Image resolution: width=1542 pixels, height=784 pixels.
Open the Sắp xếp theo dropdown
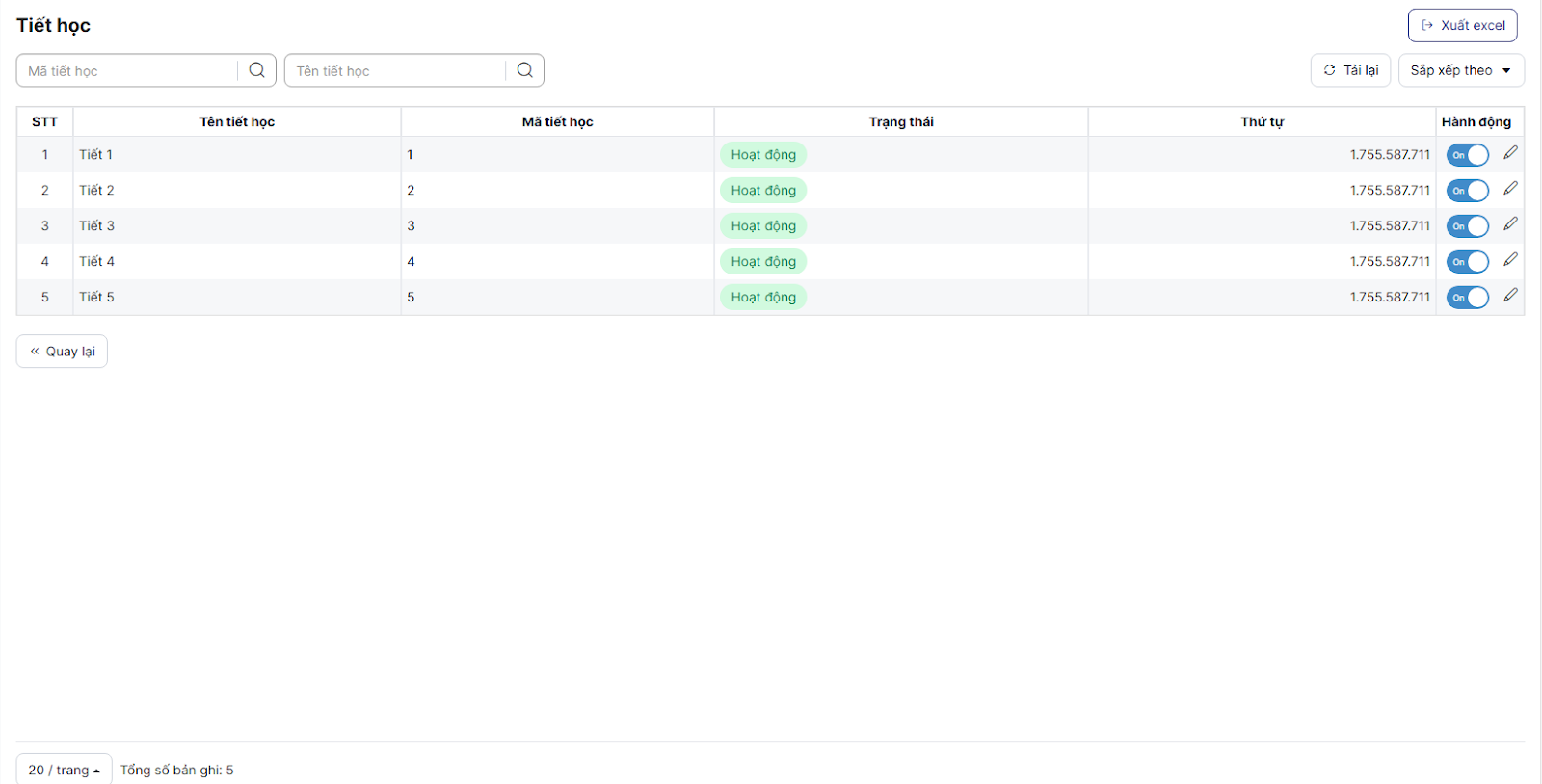[x=1460, y=70]
